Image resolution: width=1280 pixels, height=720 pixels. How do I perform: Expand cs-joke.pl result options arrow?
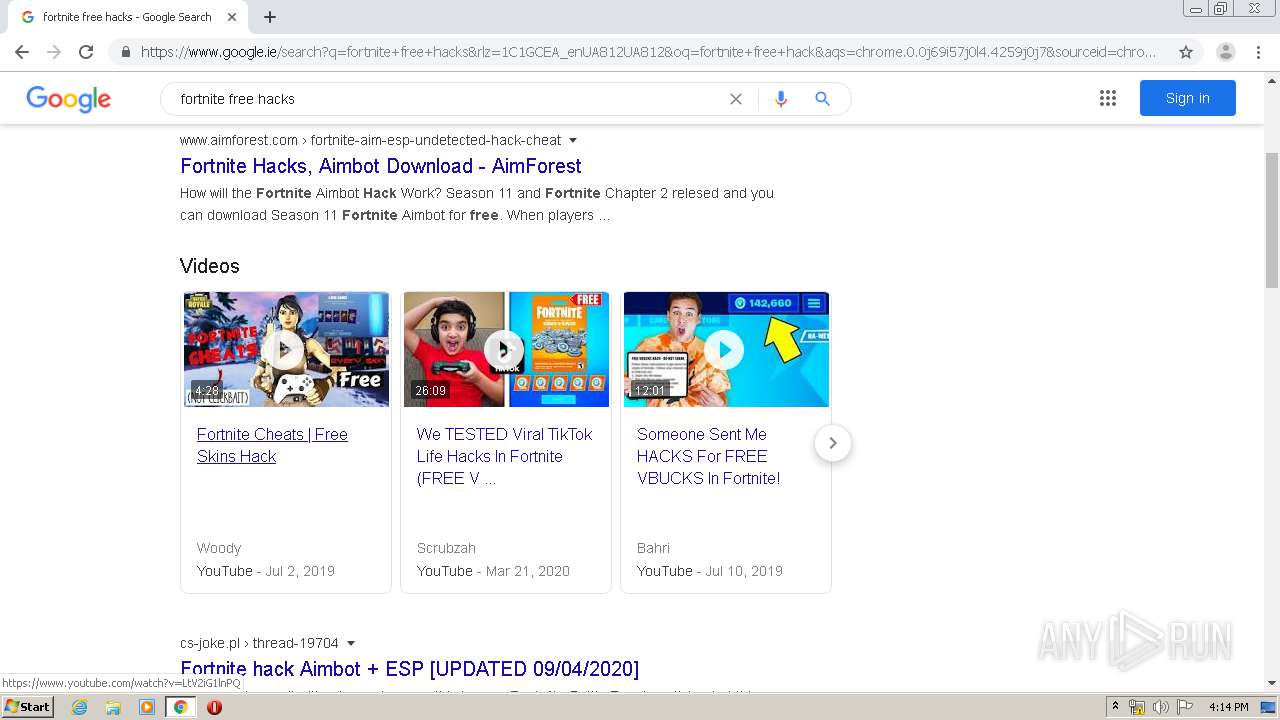click(x=351, y=643)
